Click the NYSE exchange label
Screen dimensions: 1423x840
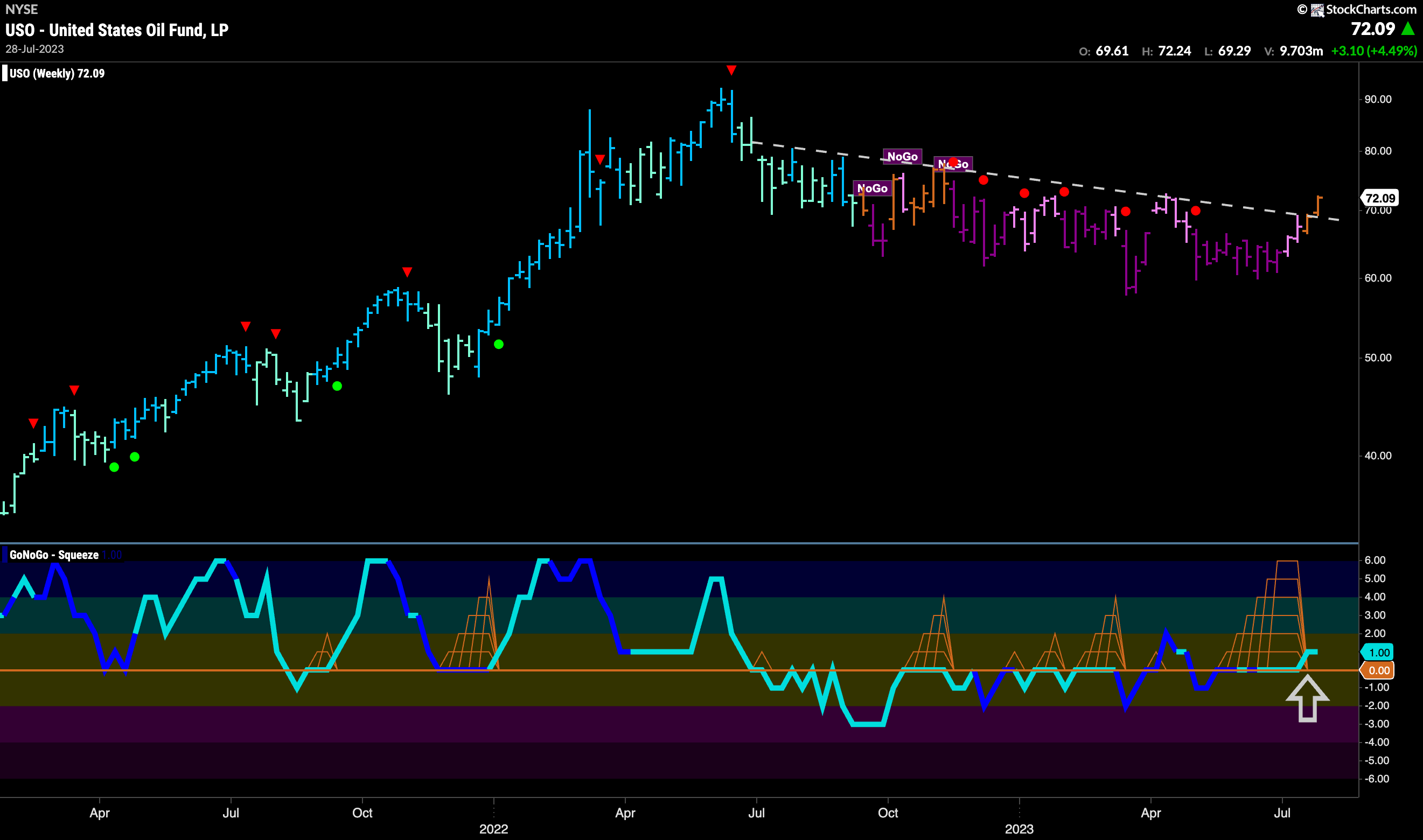point(22,9)
